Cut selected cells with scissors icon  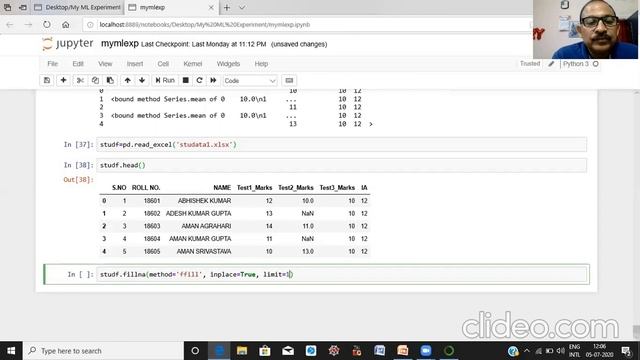80,80
